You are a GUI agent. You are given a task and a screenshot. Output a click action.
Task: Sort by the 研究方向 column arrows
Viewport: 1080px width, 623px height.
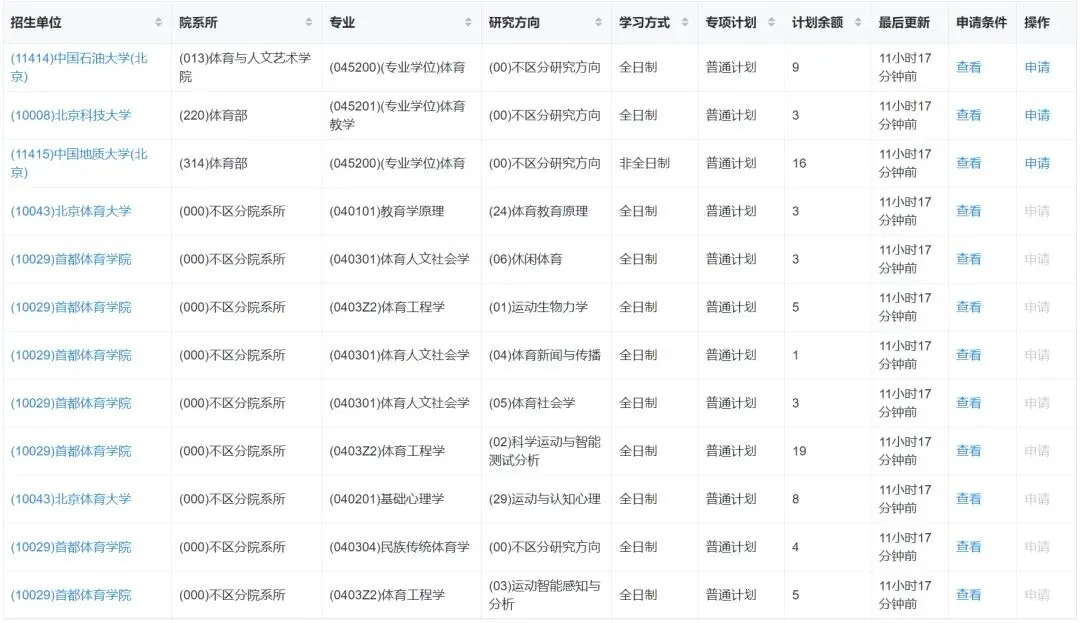pyautogui.click(x=599, y=22)
